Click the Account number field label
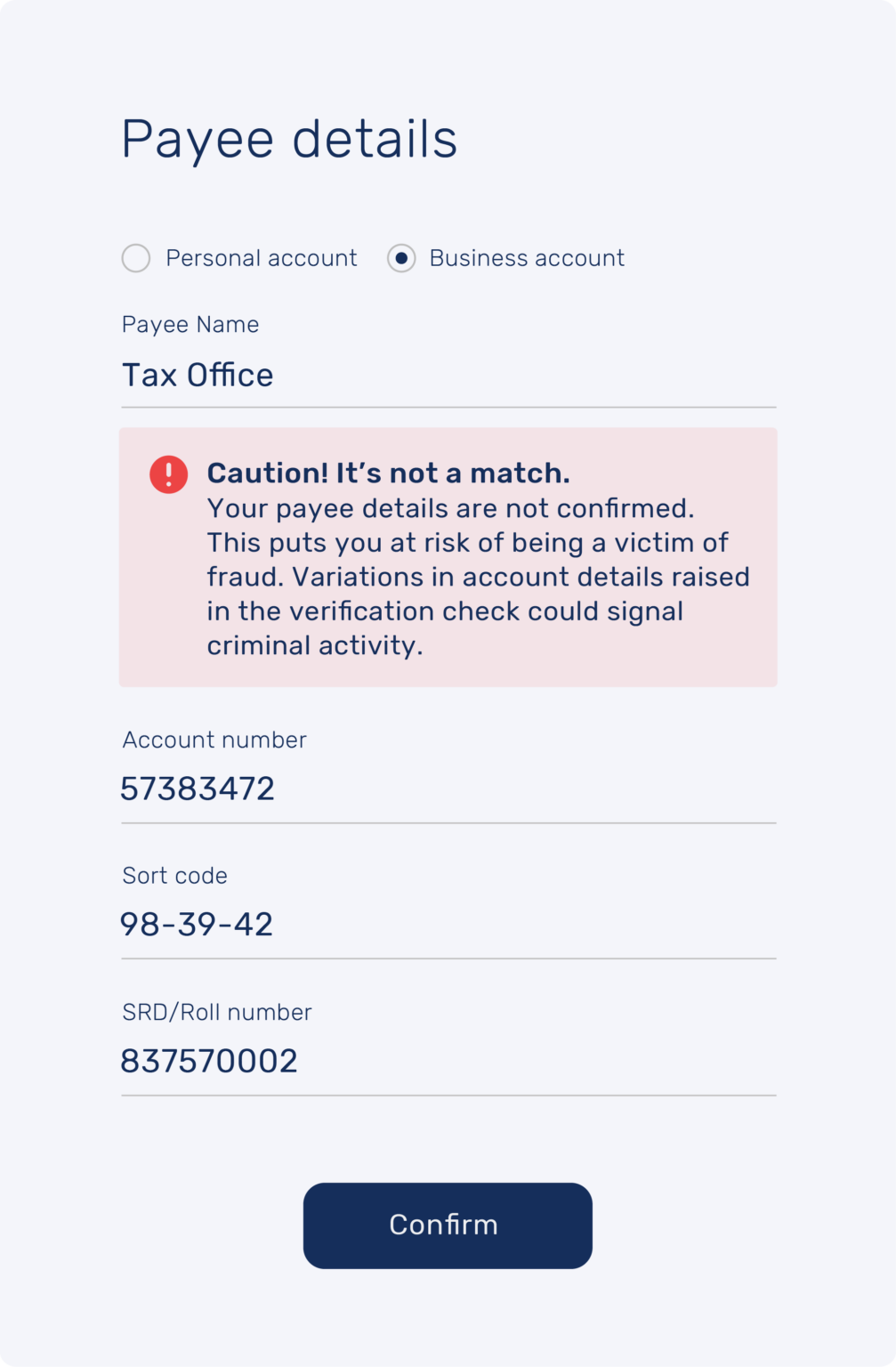 click(214, 740)
